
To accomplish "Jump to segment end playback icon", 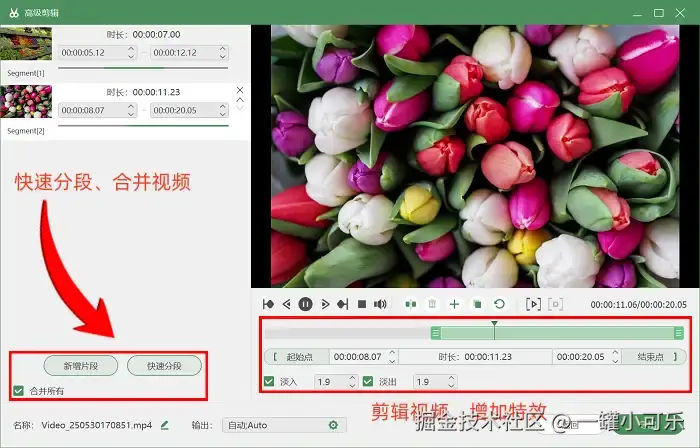I will (342, 304).
